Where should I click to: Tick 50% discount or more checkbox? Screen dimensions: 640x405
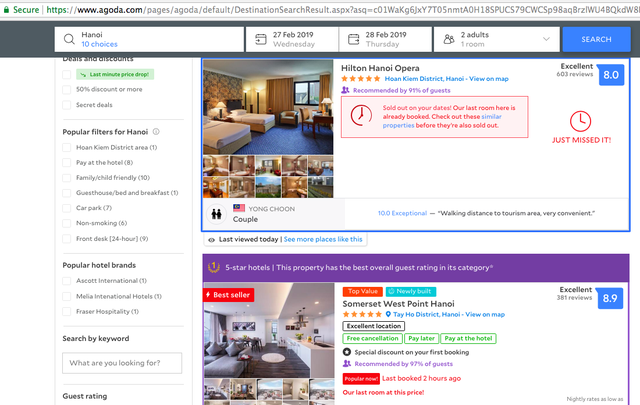pos(67,89)
